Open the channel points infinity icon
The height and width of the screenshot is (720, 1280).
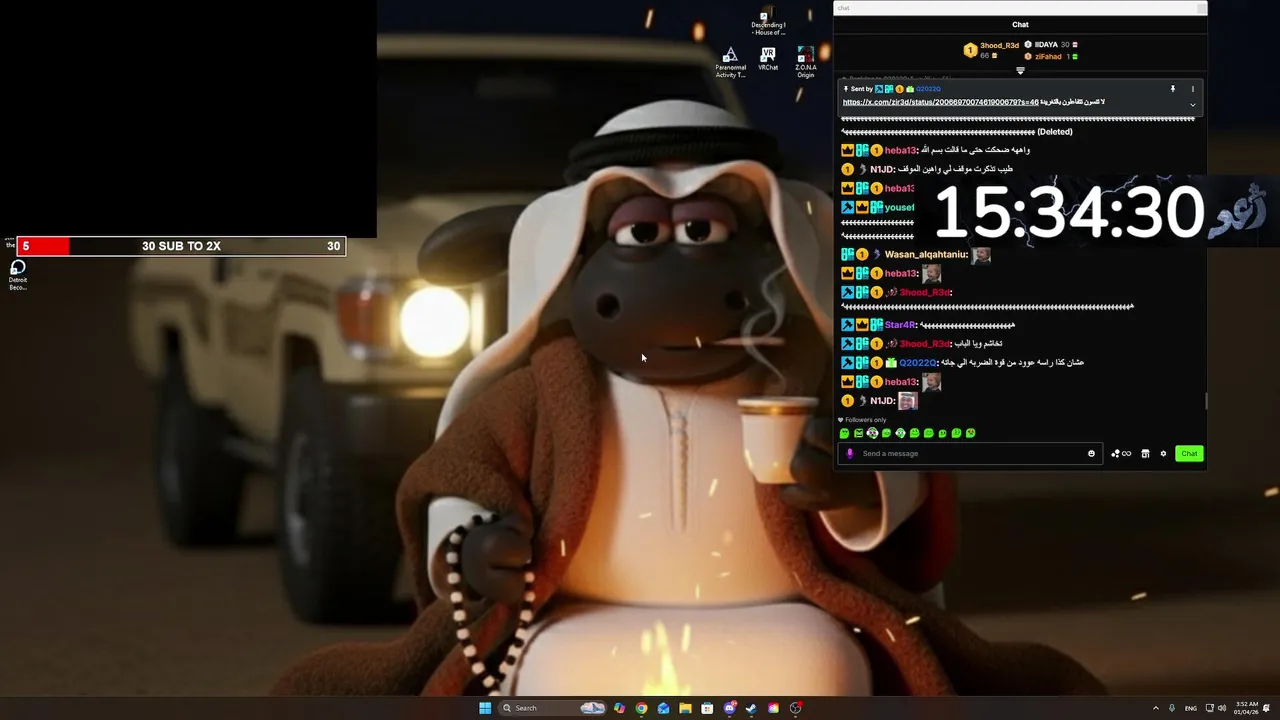pyautogui.click(x=1121, y=454)
